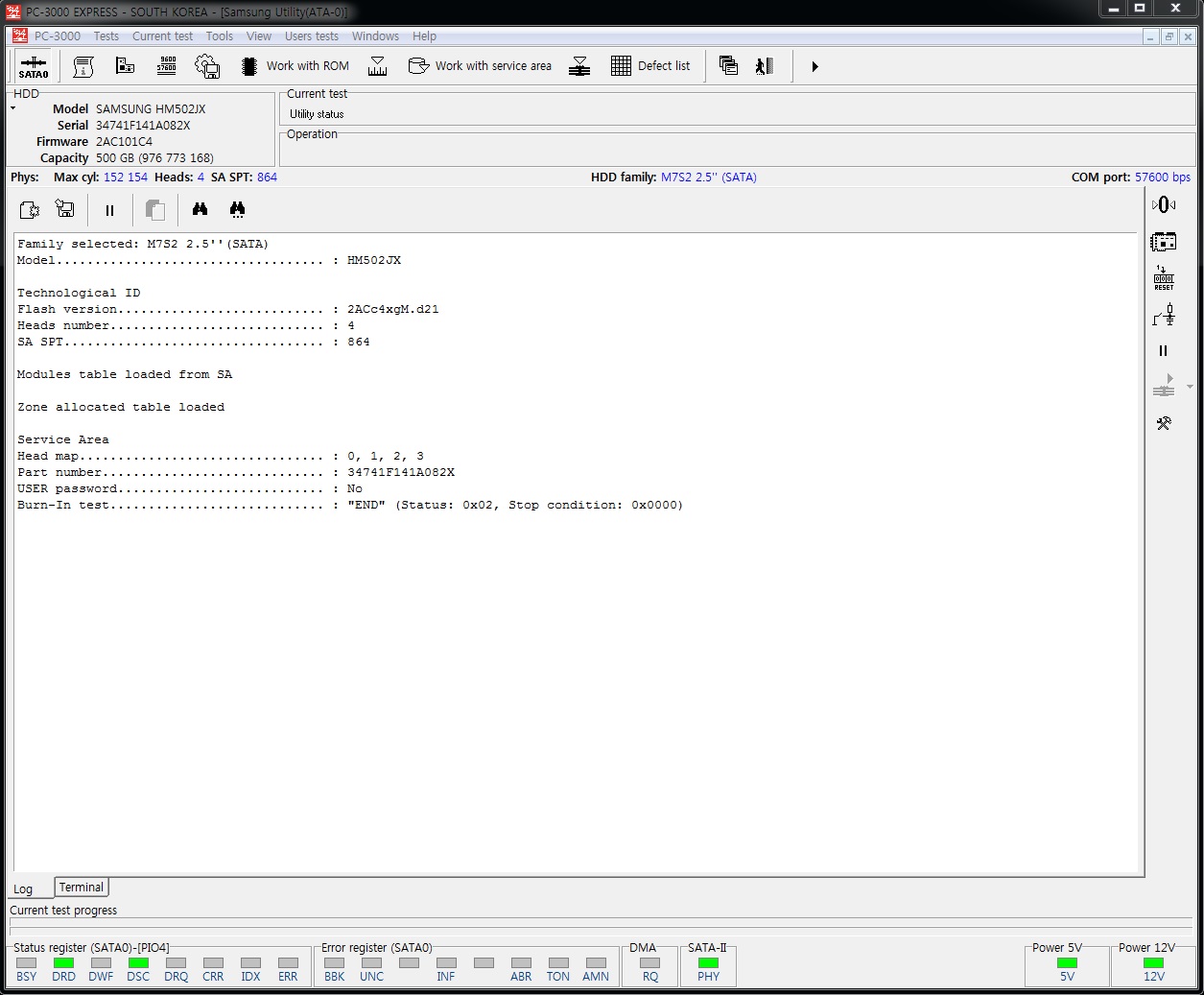
Task: Click the PC-3000 board card sidebar icon
Action: (x=1164, y=242)
